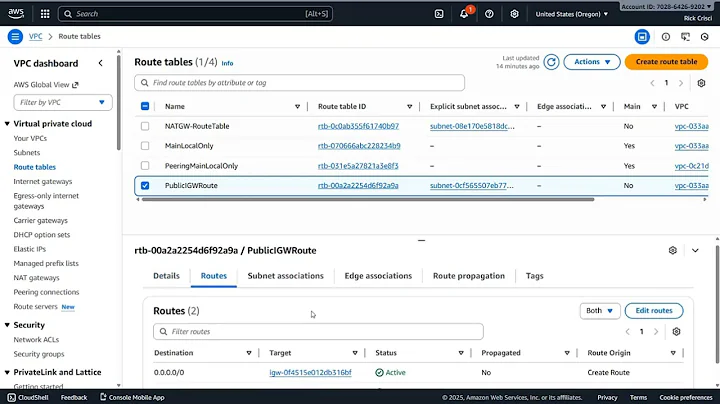Open the info circle panel icon
Image resolution: width=720 pixels, height=404 pixels.
pos(665,37)
